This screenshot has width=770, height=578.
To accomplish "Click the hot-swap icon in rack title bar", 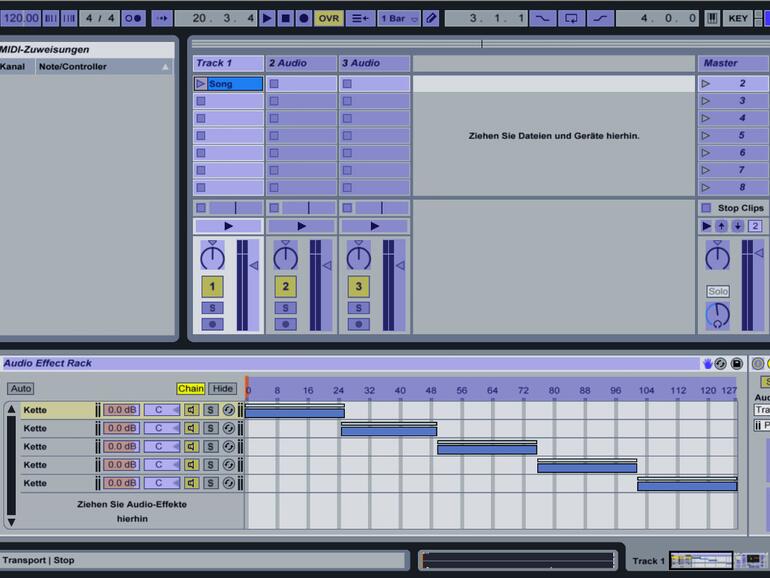I will click(721, 364).
